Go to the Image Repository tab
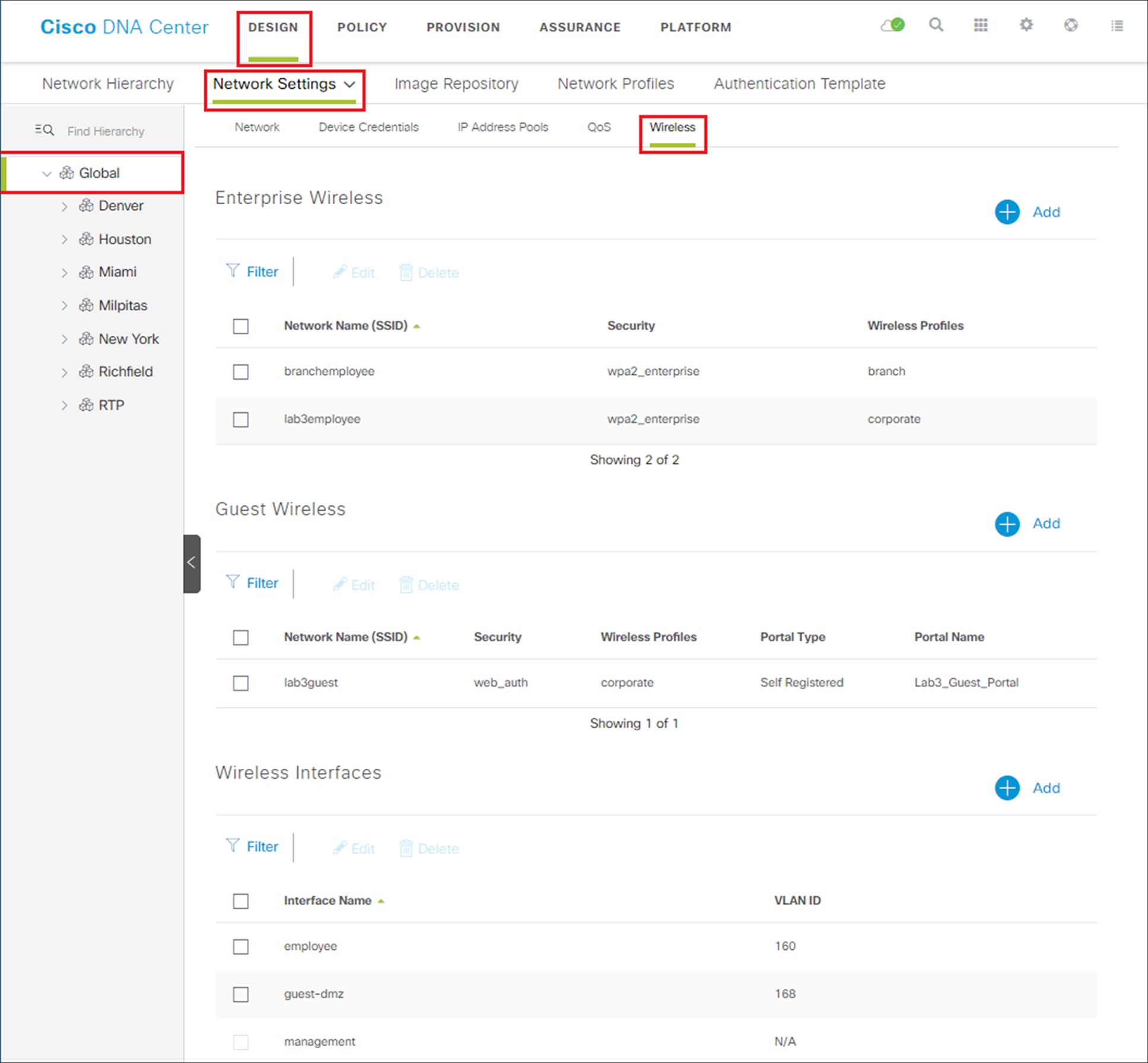 (456, 84)
